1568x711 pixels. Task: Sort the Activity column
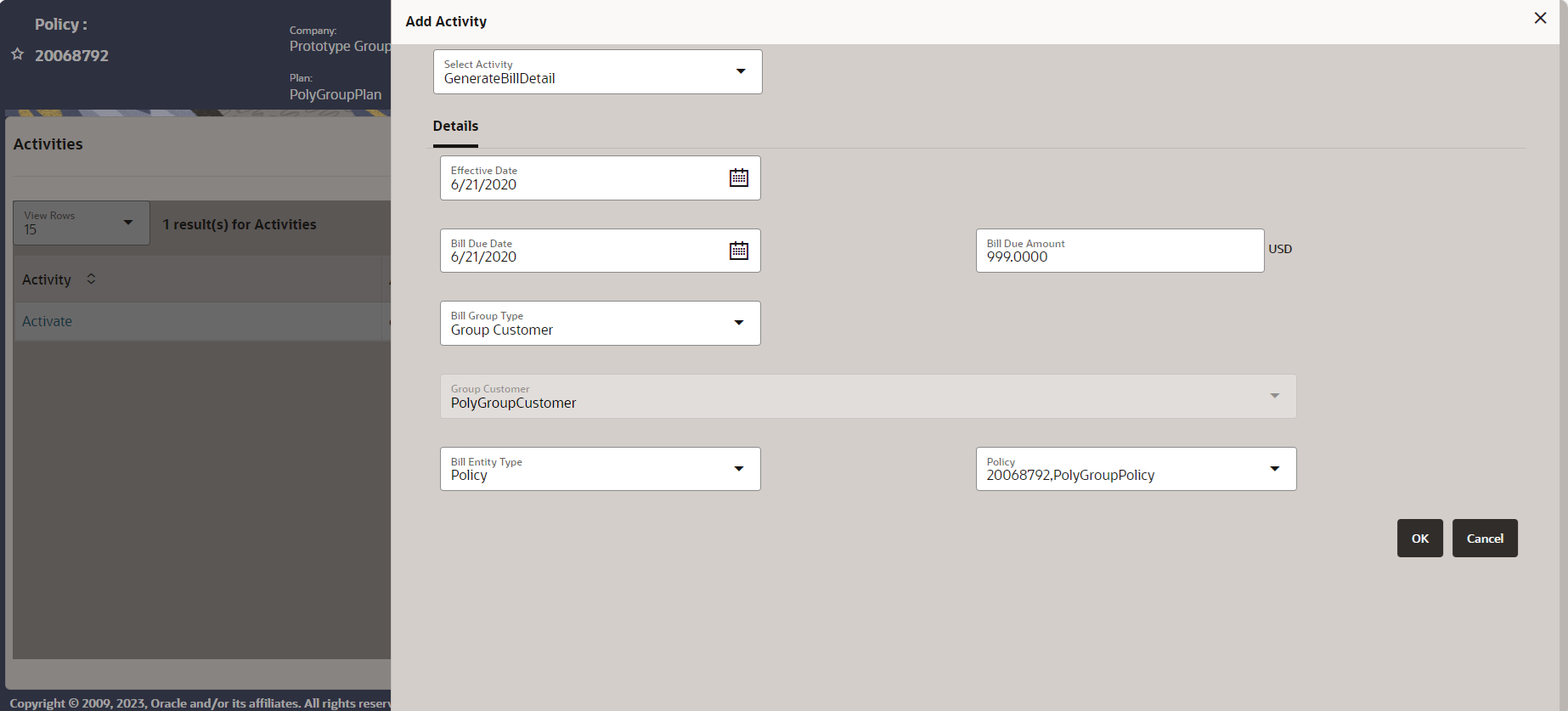[91, 279]
